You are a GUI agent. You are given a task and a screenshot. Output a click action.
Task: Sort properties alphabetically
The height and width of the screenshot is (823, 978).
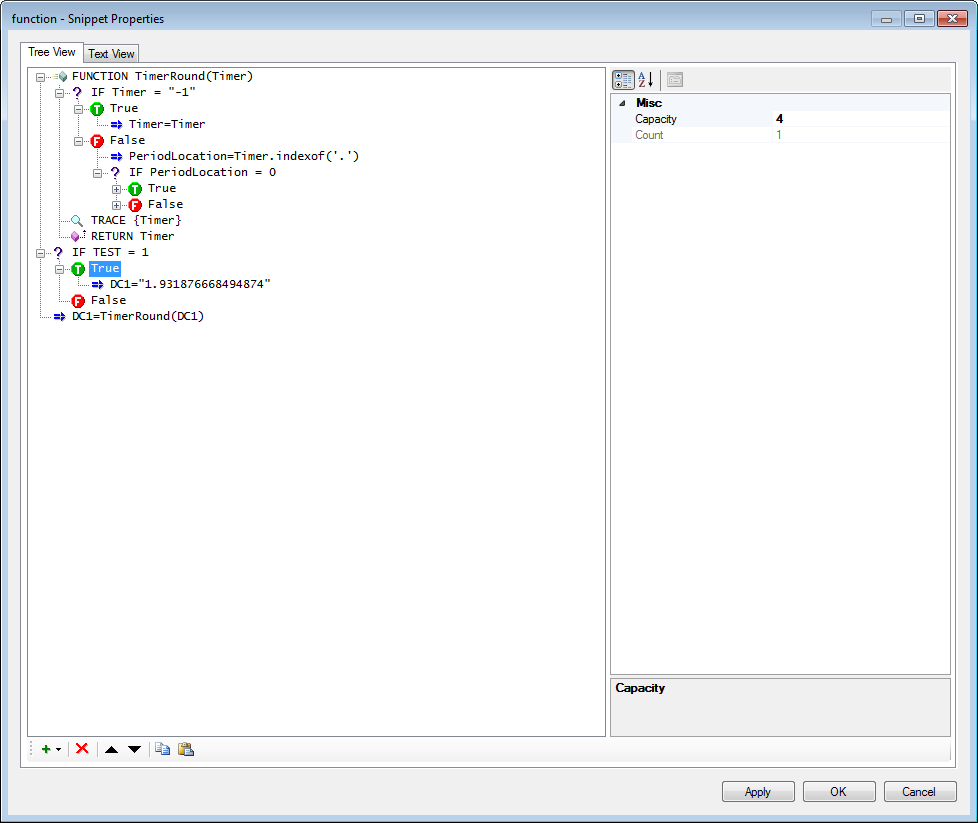[x=646, y=80]
